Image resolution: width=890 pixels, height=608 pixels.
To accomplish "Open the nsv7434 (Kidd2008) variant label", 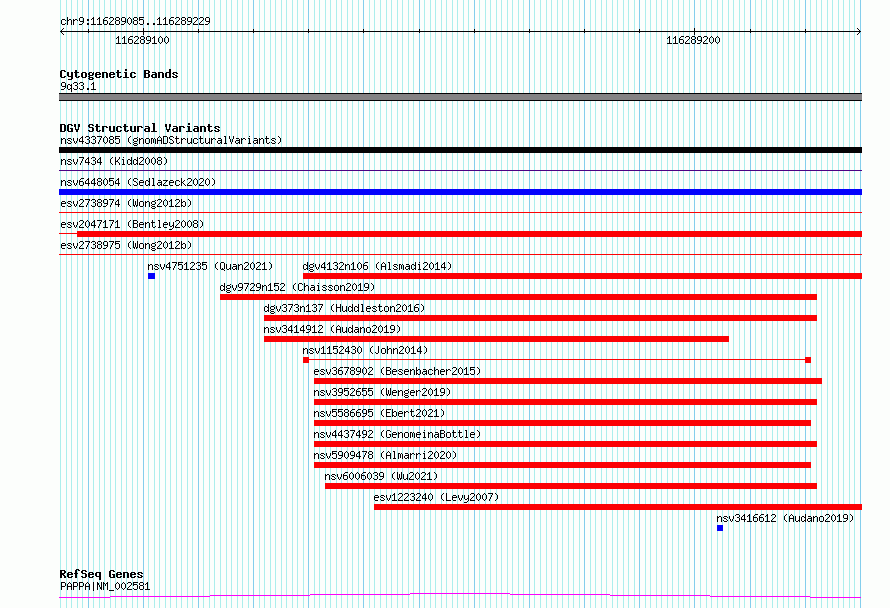I will click(x=114, y=161).
